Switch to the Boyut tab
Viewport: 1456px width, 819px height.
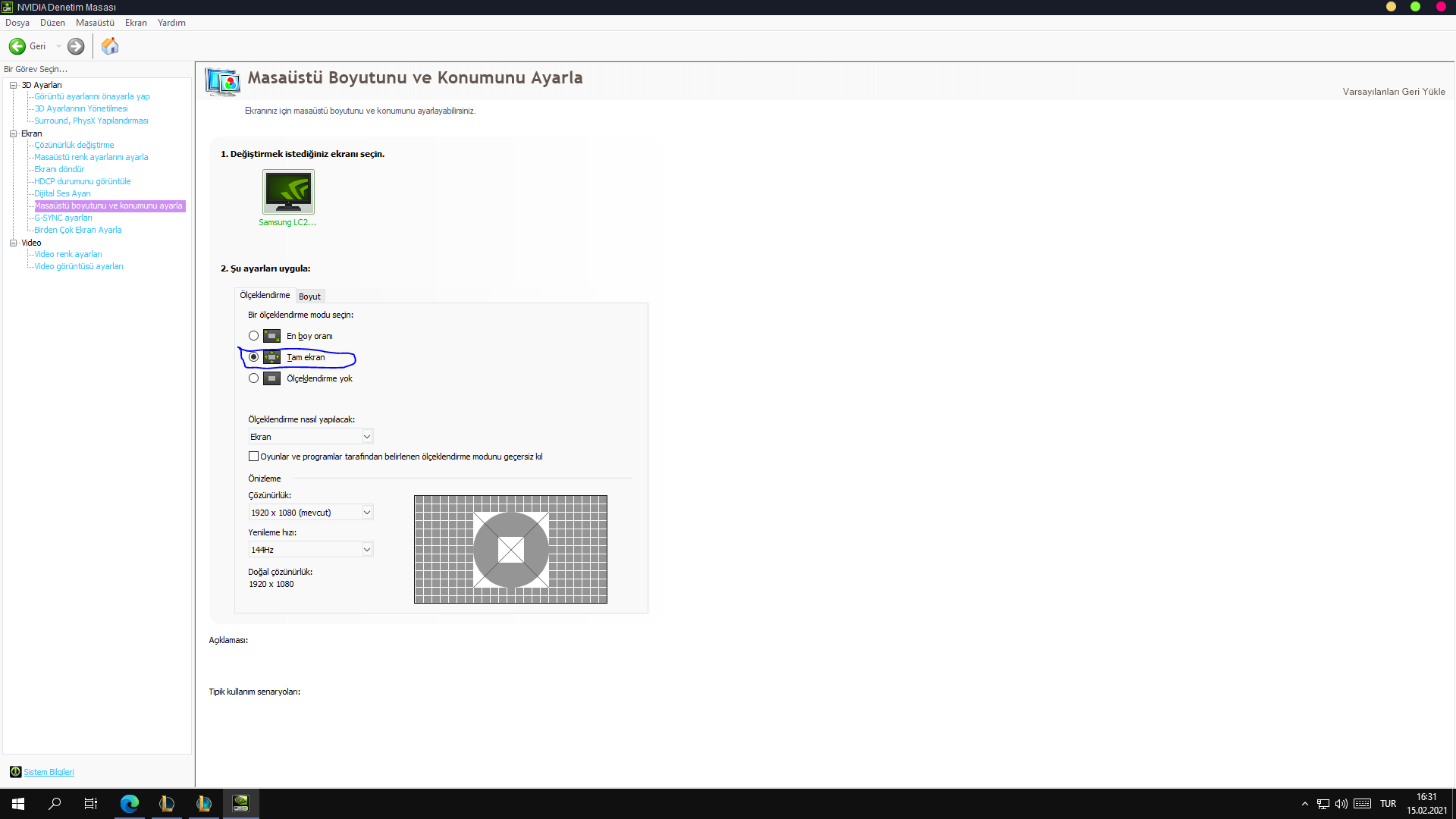(309, 297)
